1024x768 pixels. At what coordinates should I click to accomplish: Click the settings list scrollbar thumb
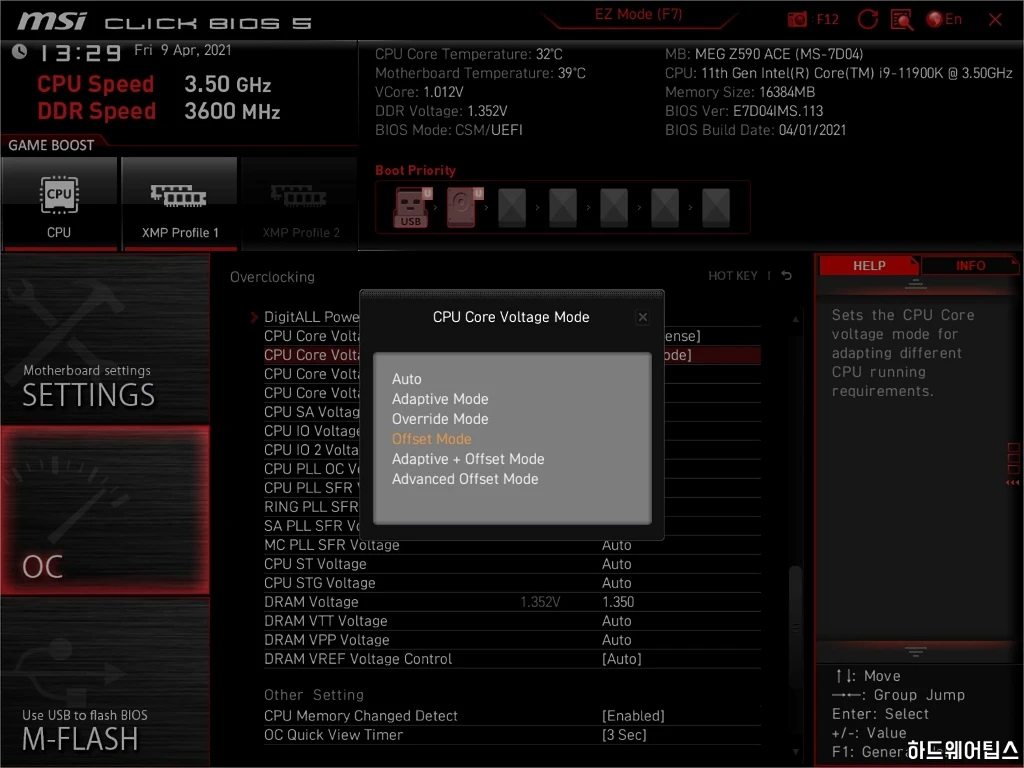[x=795, y=627]
